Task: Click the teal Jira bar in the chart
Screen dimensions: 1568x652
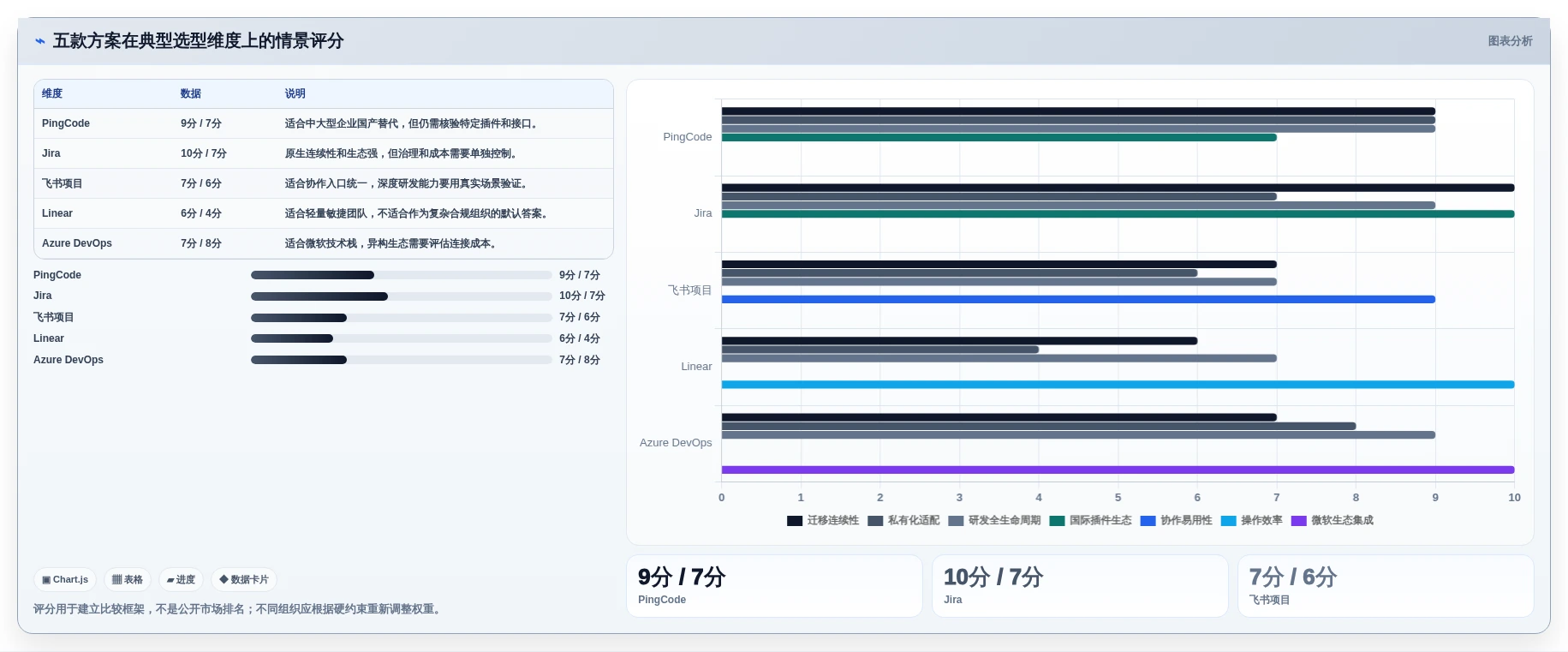Action: point(1118,214)
